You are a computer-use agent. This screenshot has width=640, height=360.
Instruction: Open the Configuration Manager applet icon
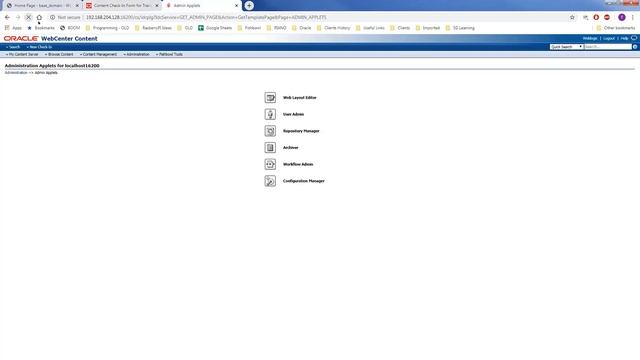270,181
